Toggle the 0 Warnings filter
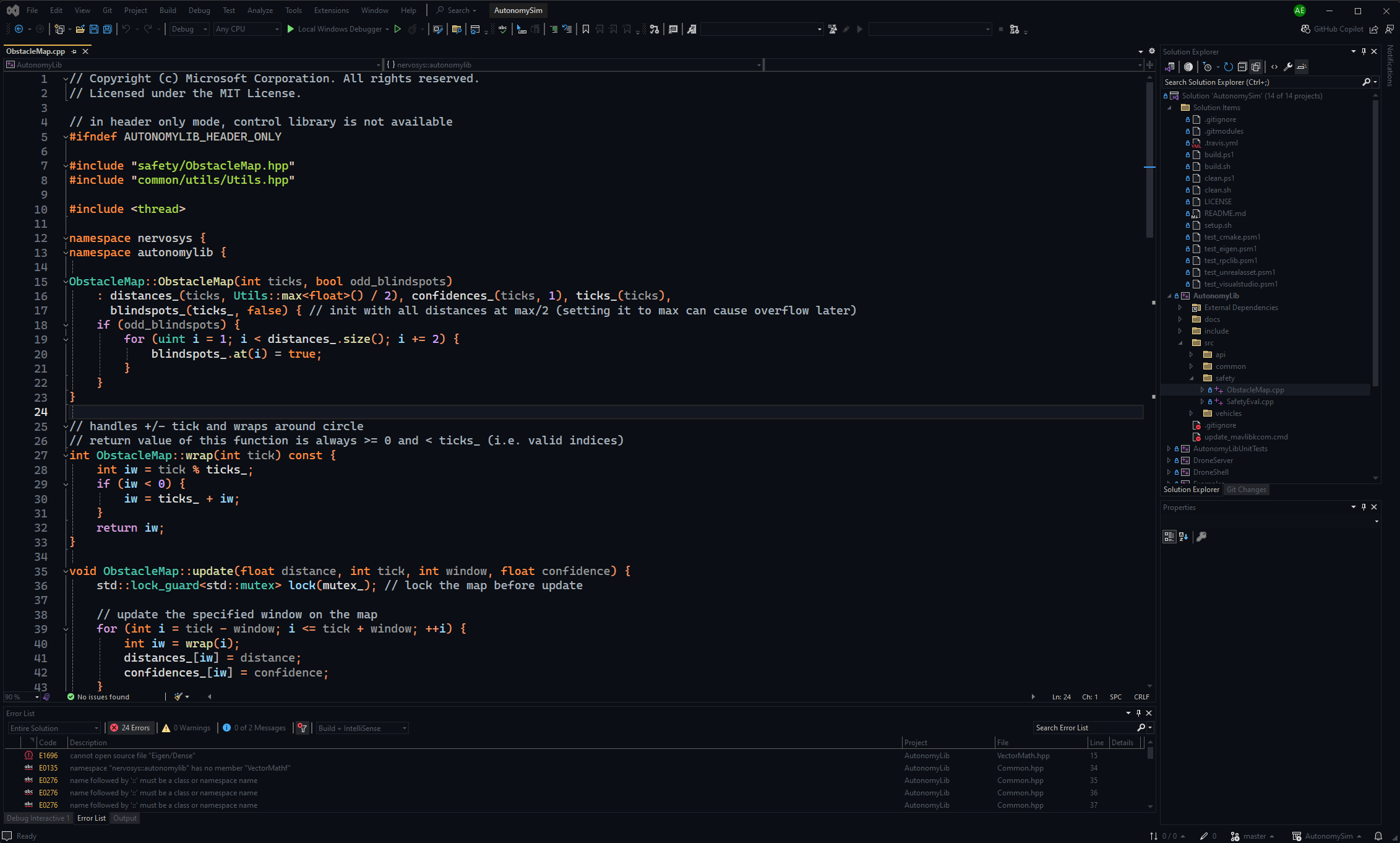Viewport: 1400px width, 843px height. pyautogui.click(x=187, y=728)
